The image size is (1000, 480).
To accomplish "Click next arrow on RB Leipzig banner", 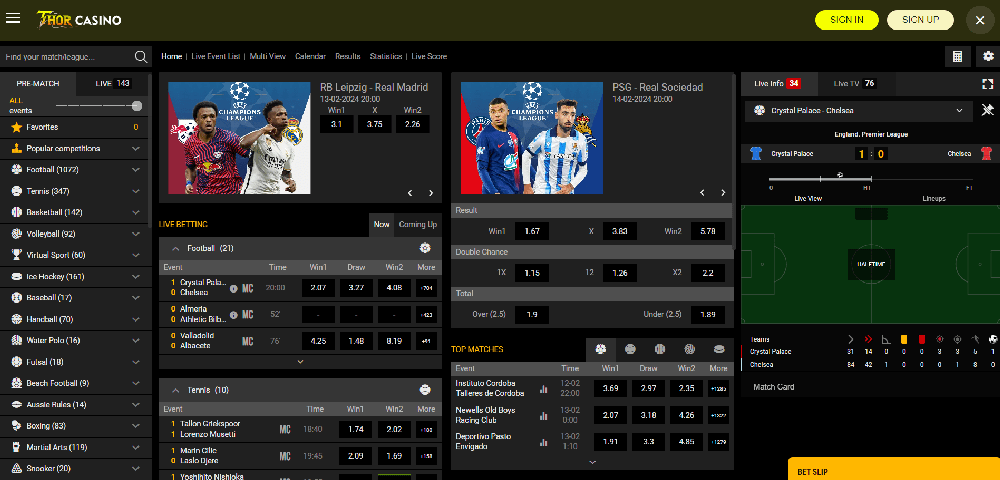I will [431, 193].
